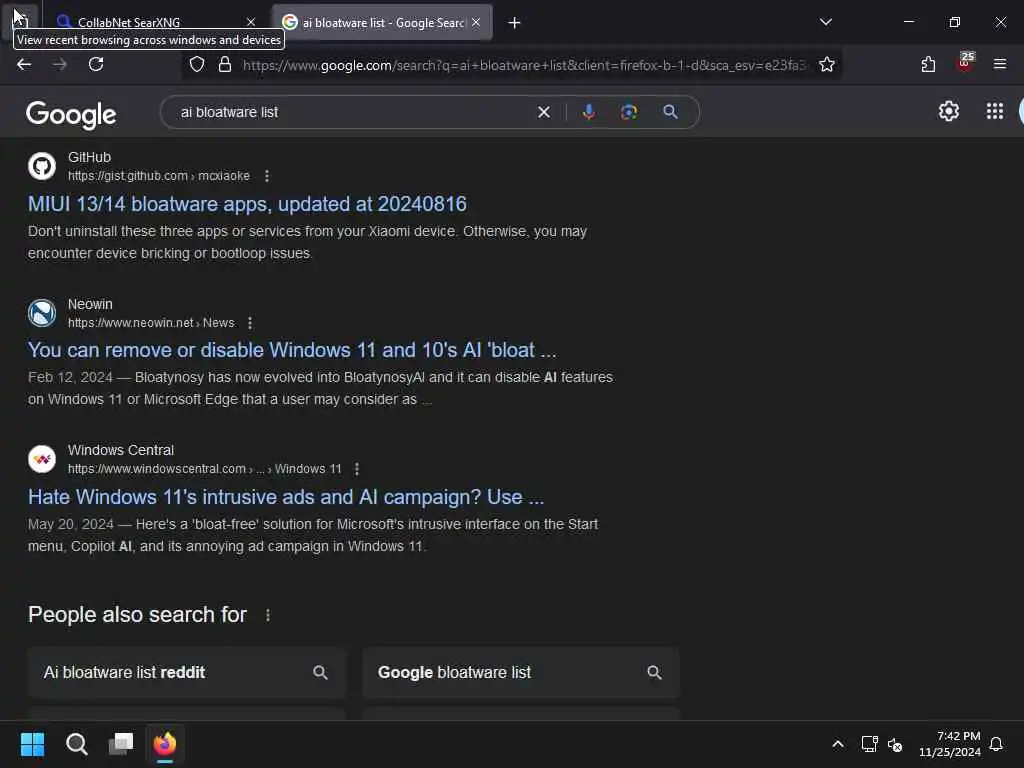Click the GitHub favicon in first result
1024x768 pixels.
coord(42,166)
